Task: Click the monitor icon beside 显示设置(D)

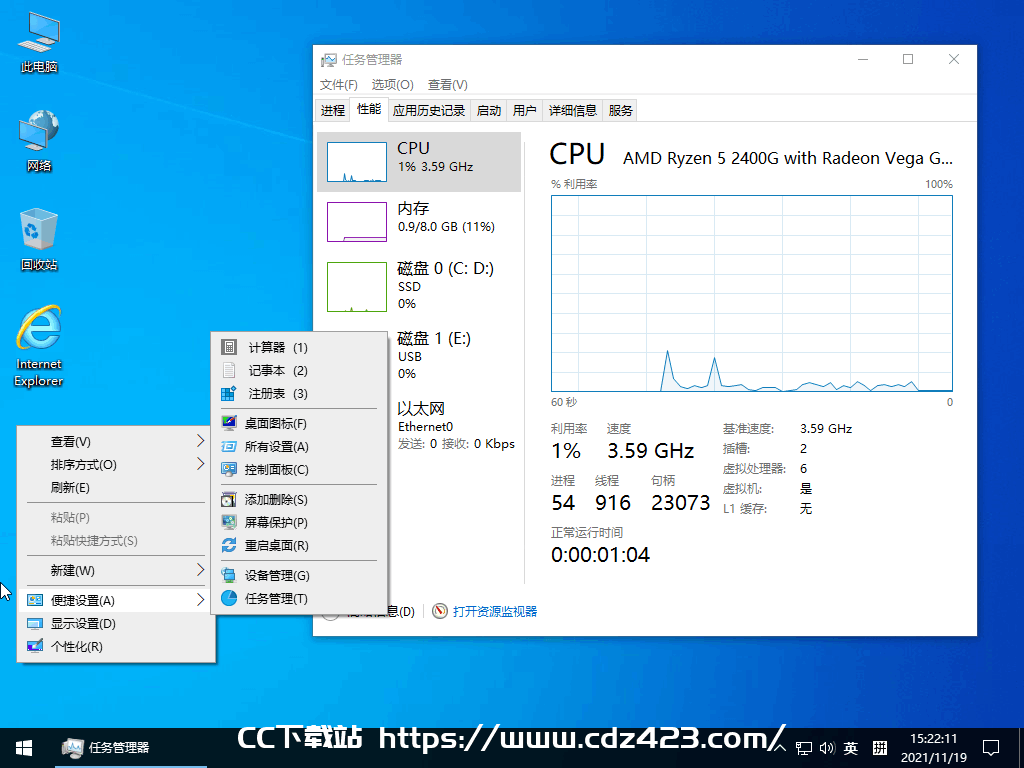Action: 35,624
